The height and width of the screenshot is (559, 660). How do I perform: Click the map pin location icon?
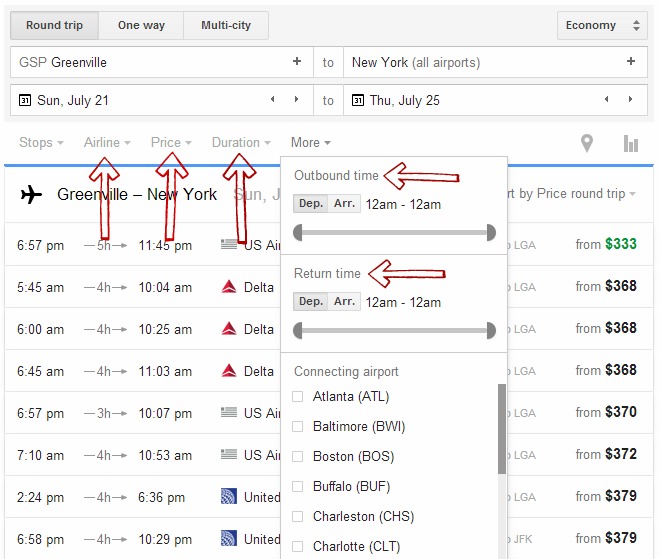coord(587,143)
